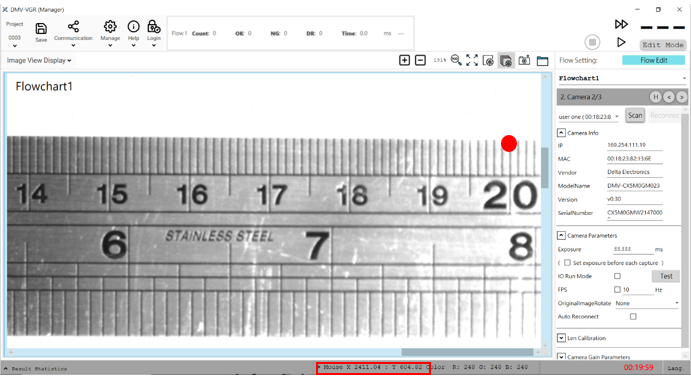
Task: Click the zoom out minus icon
Action: (420, 60)
